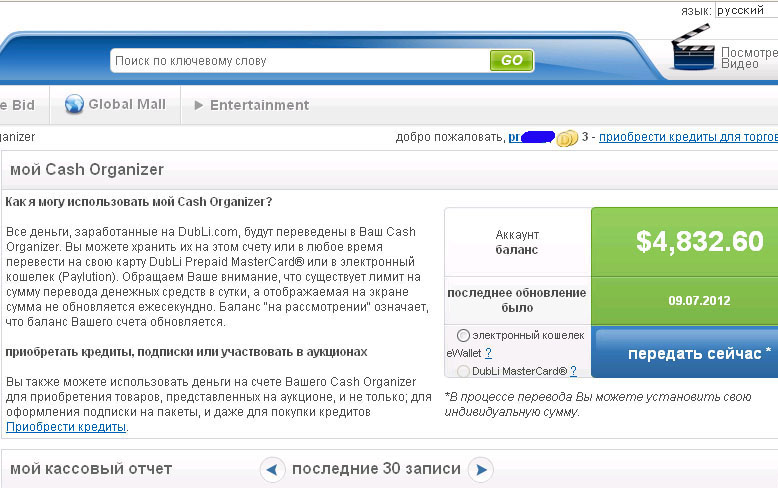Switch to the Global Mall tab

[x=115, y=104]
